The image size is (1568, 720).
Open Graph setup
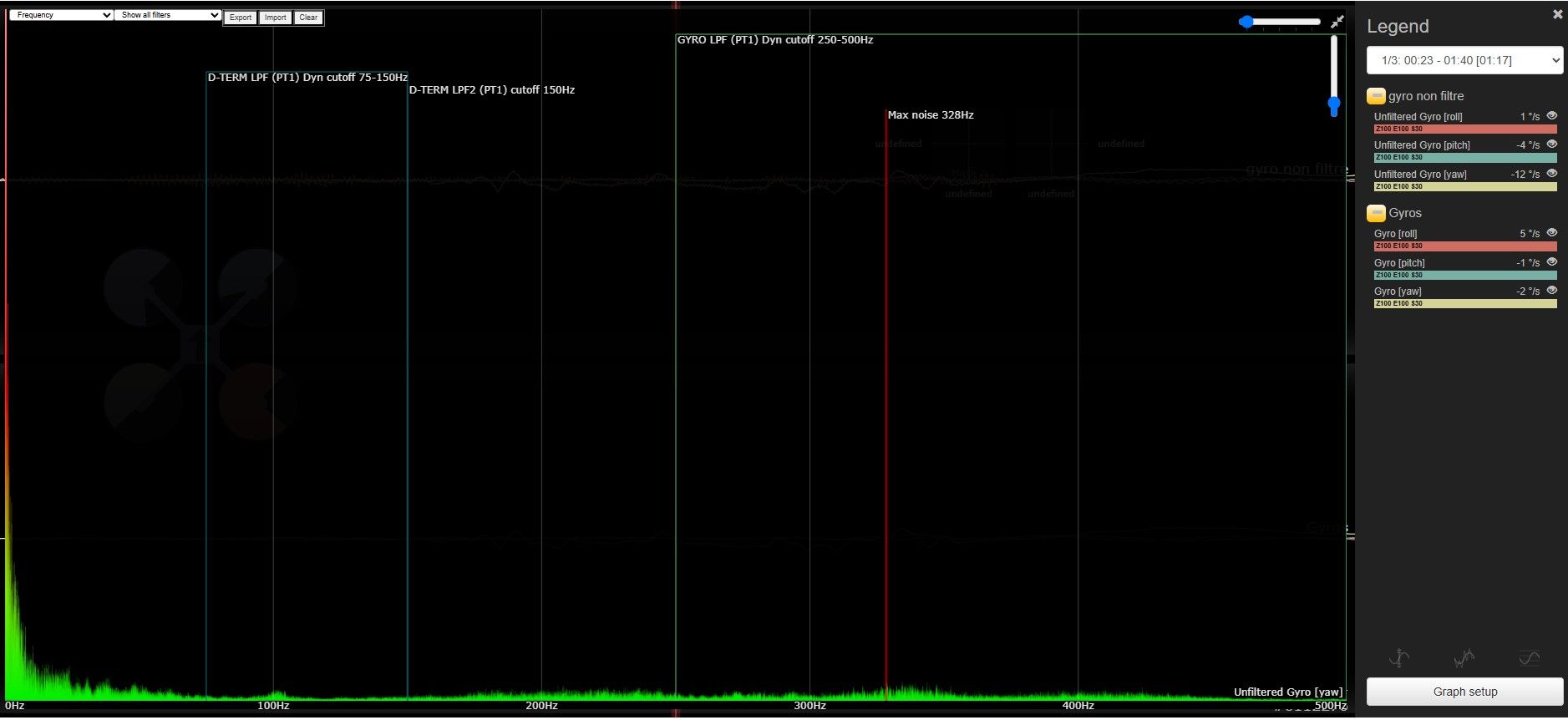1464,692
